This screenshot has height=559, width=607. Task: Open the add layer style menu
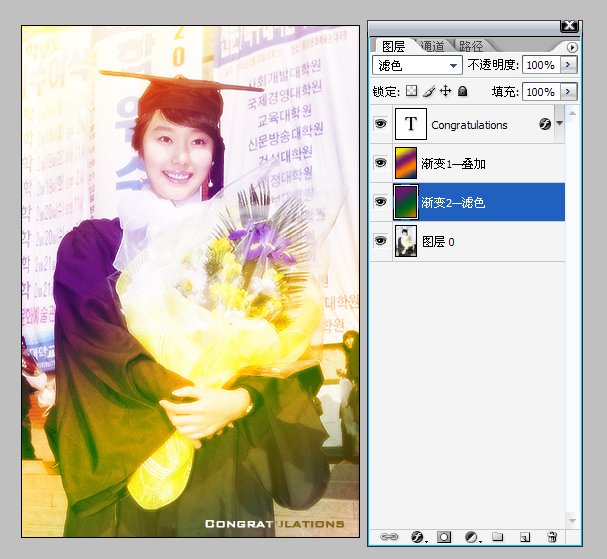click(x=418, y=537)
